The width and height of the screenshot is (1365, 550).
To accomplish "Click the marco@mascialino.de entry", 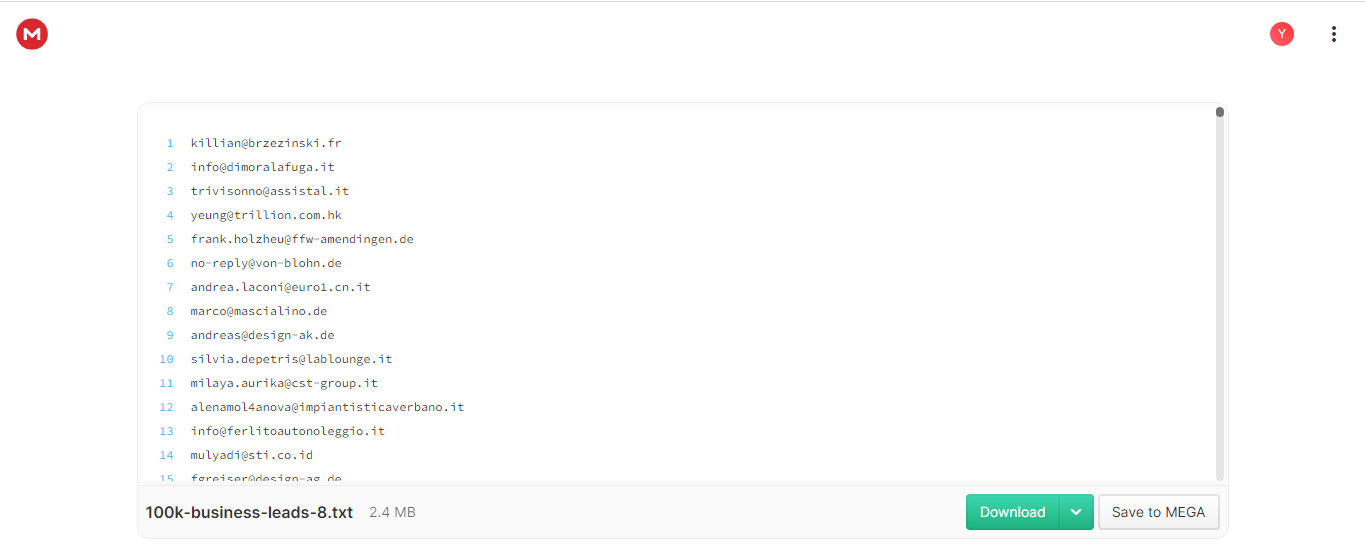I will click(x=259, y=311).
